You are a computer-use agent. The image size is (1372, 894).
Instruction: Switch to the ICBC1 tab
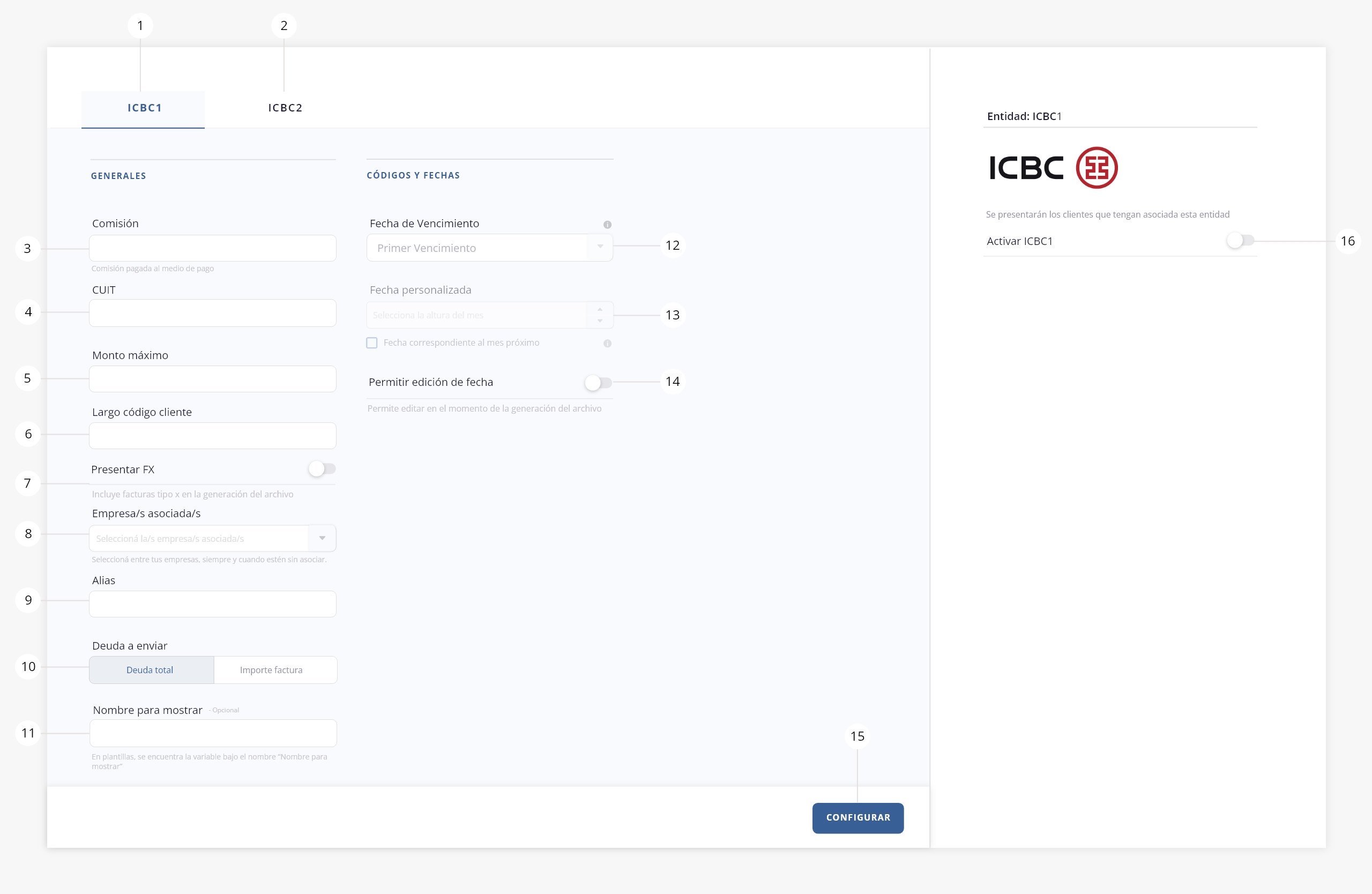point(143,108)
